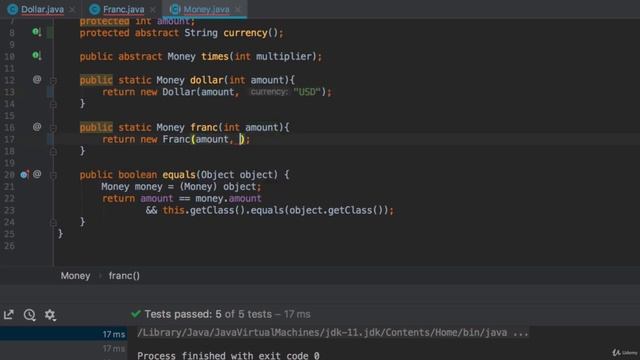Click the times method name on line 10

tap(215, 56)
